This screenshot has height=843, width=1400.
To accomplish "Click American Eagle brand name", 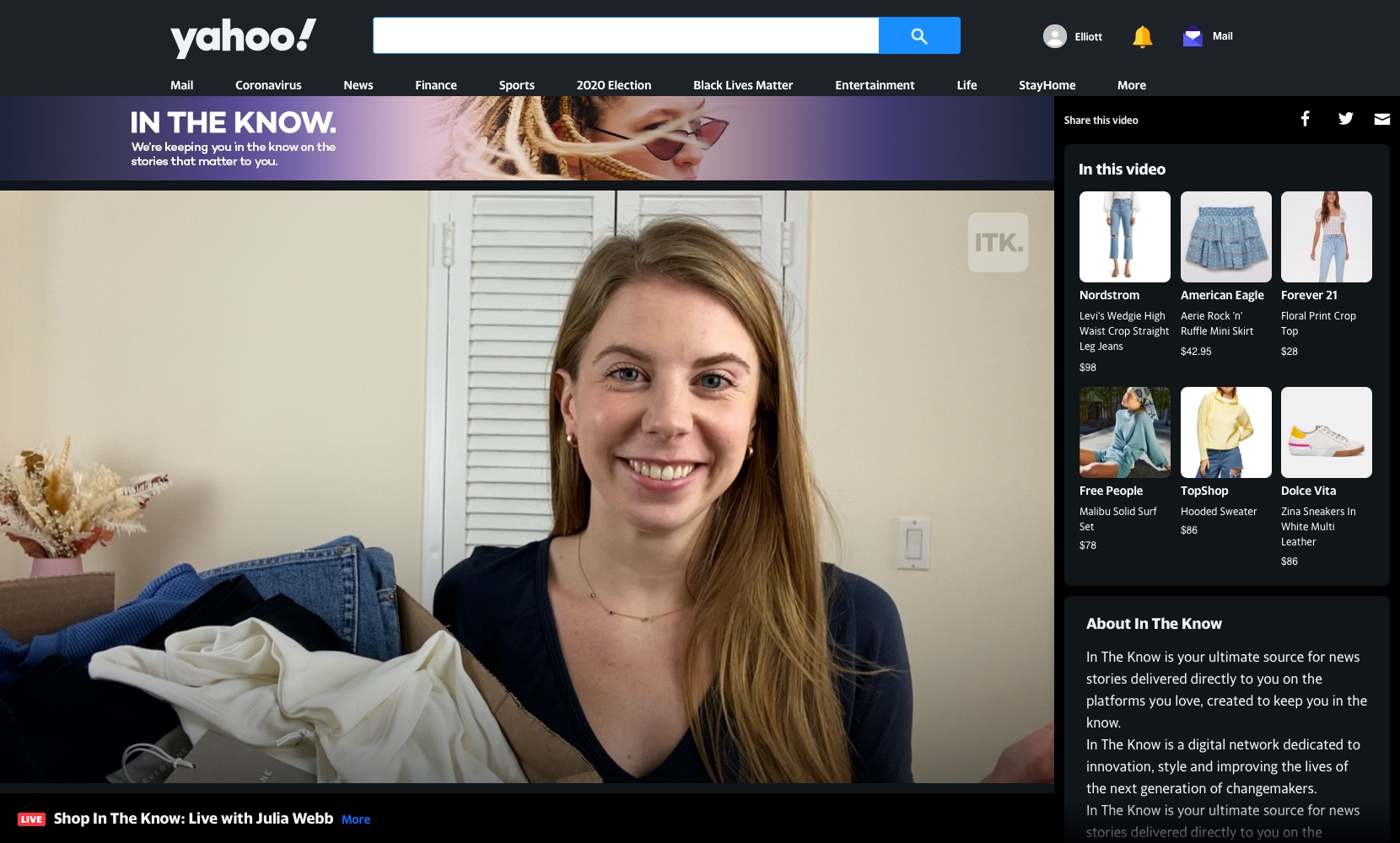I will [1222, 295].
